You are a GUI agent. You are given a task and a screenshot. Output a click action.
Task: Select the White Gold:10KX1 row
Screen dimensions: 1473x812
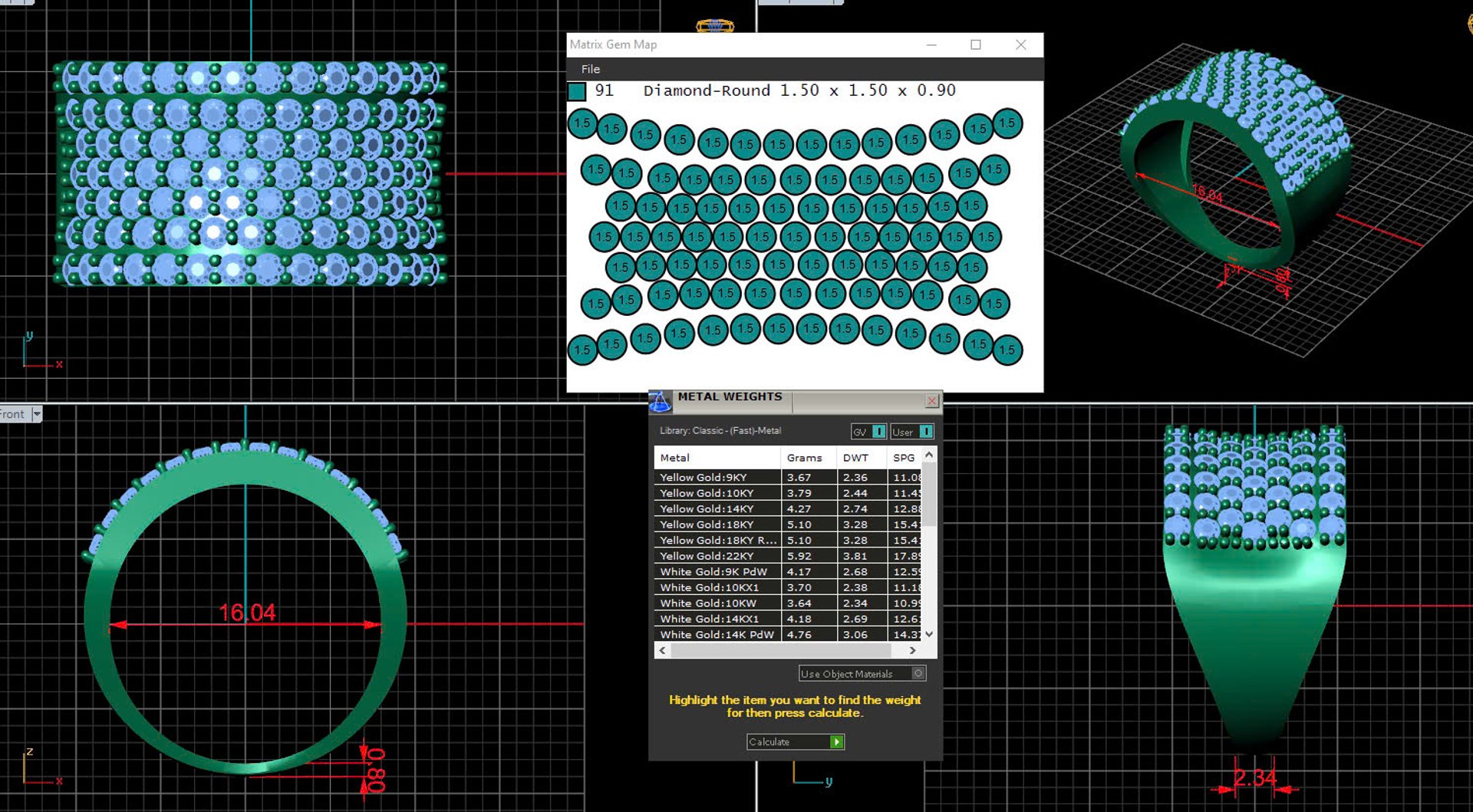pyautogui.click(x=788, y=587)
